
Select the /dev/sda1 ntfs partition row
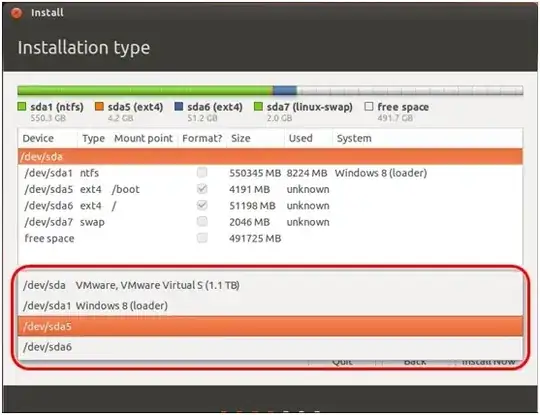pos(270,173)
